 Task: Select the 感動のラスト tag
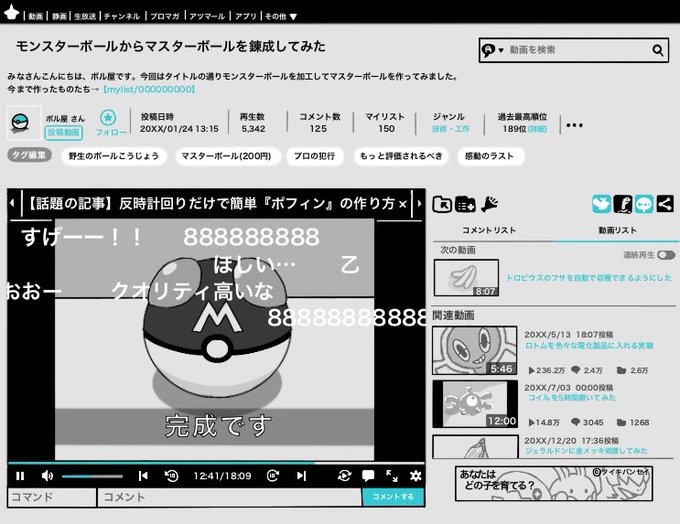pos(489,156)
